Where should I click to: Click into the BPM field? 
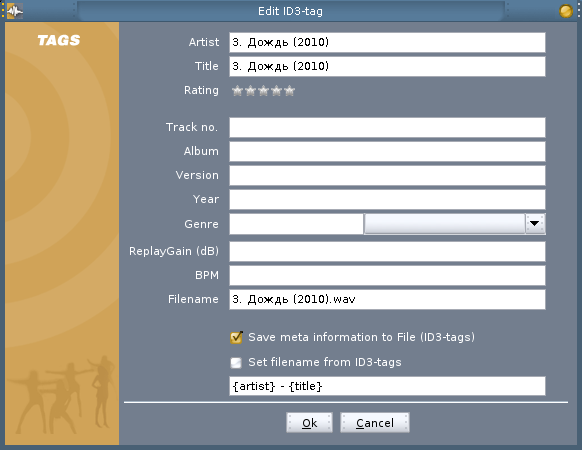387,275
